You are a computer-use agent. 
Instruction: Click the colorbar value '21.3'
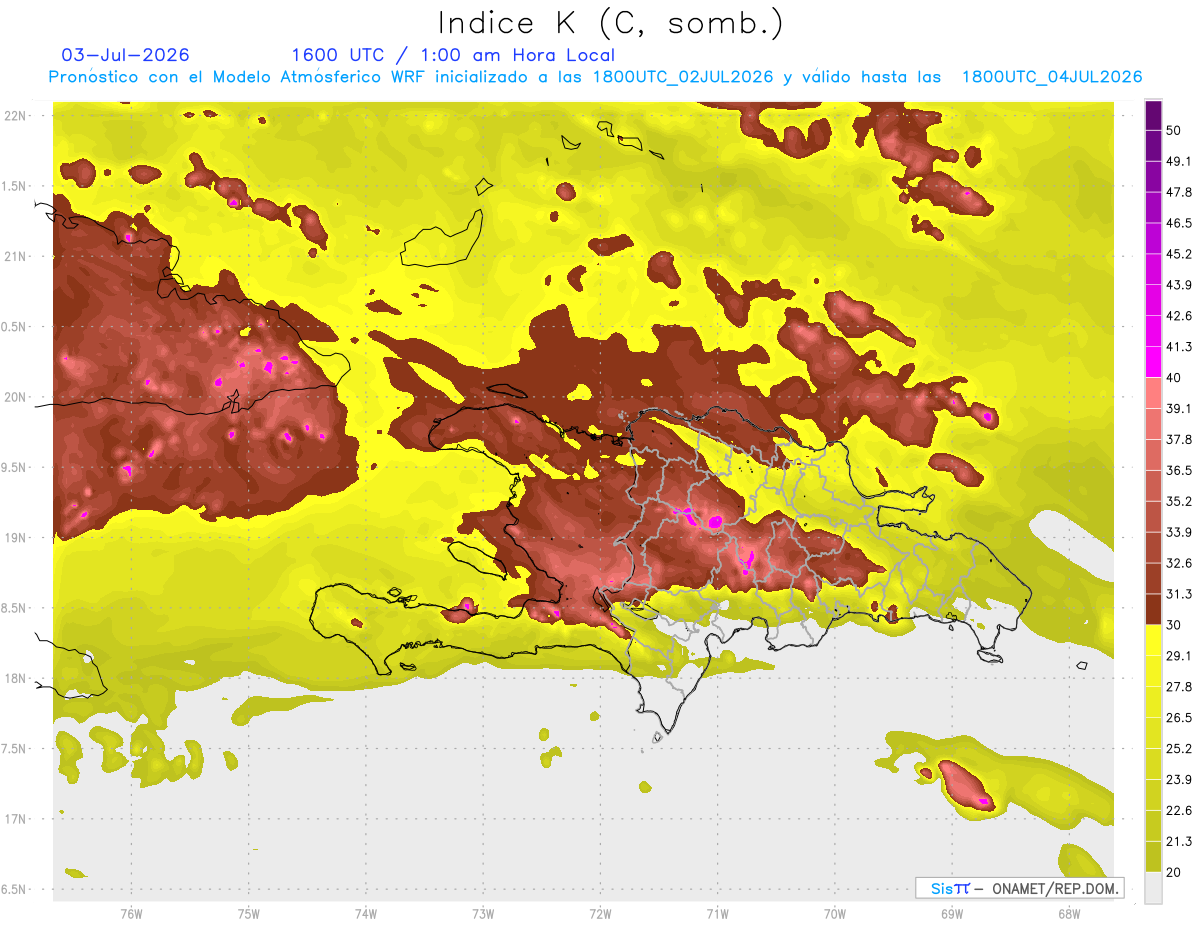point(1179,841)
